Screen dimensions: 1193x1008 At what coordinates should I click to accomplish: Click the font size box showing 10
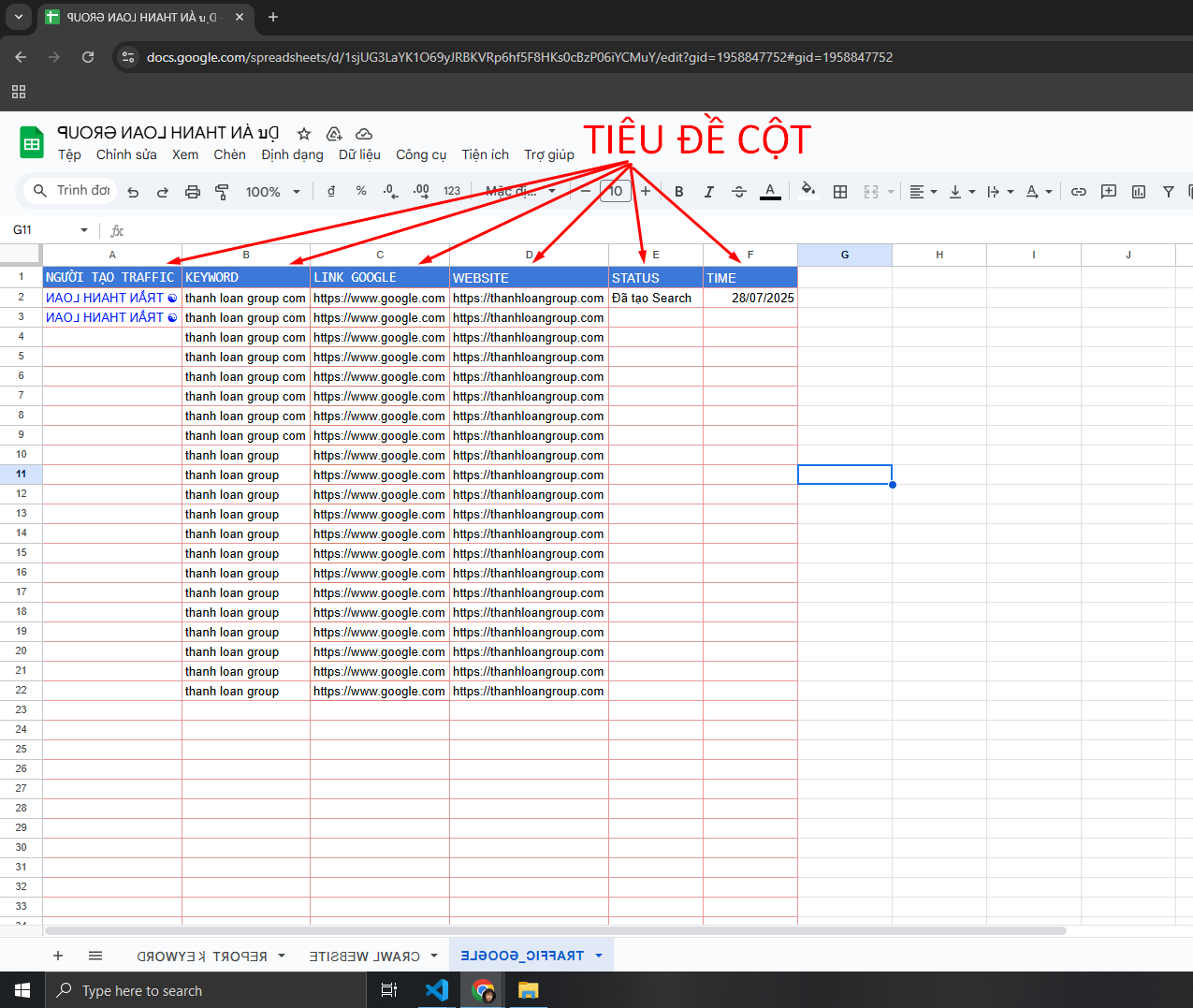tap(615, 191)
